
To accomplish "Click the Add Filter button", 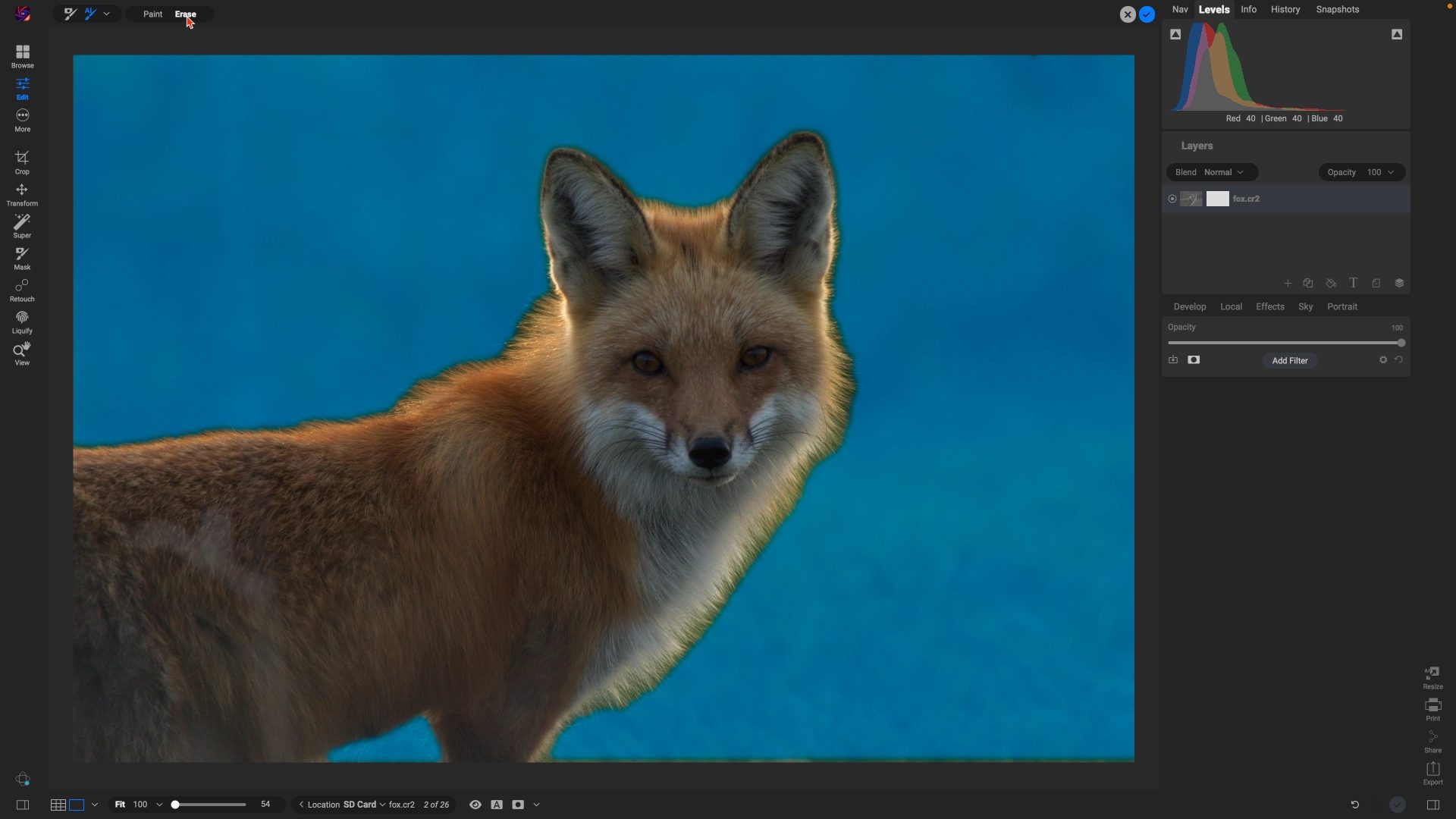I will [x=1290, y=360].
